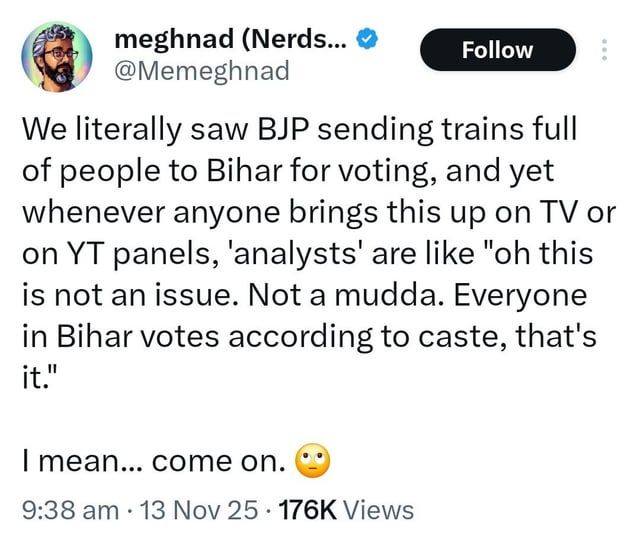Click the rolling eyes emoji
Image resolution: width=640 pixels, height=546 pixels.
312,461
